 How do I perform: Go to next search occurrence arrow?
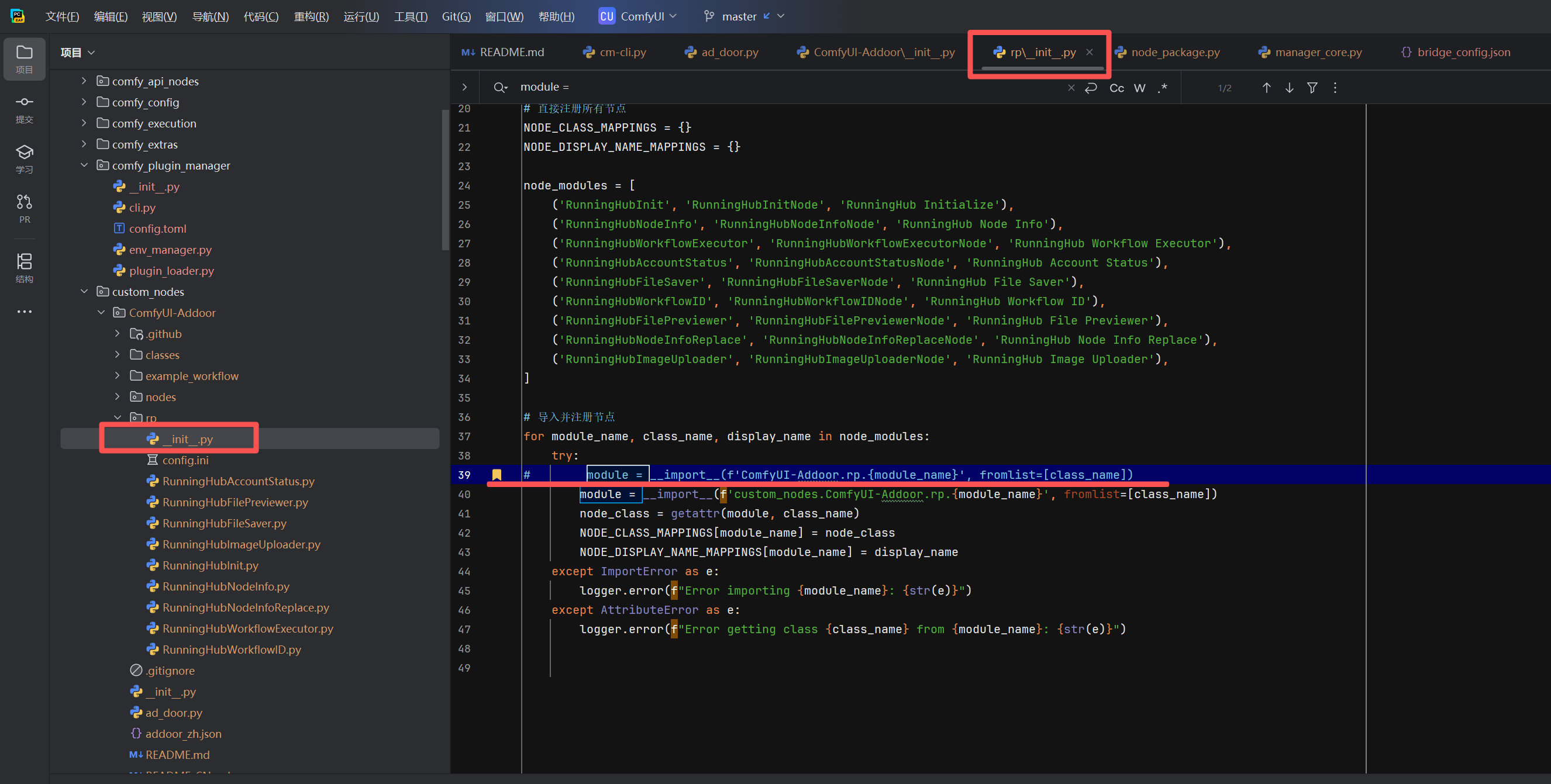coord(1289,88)
